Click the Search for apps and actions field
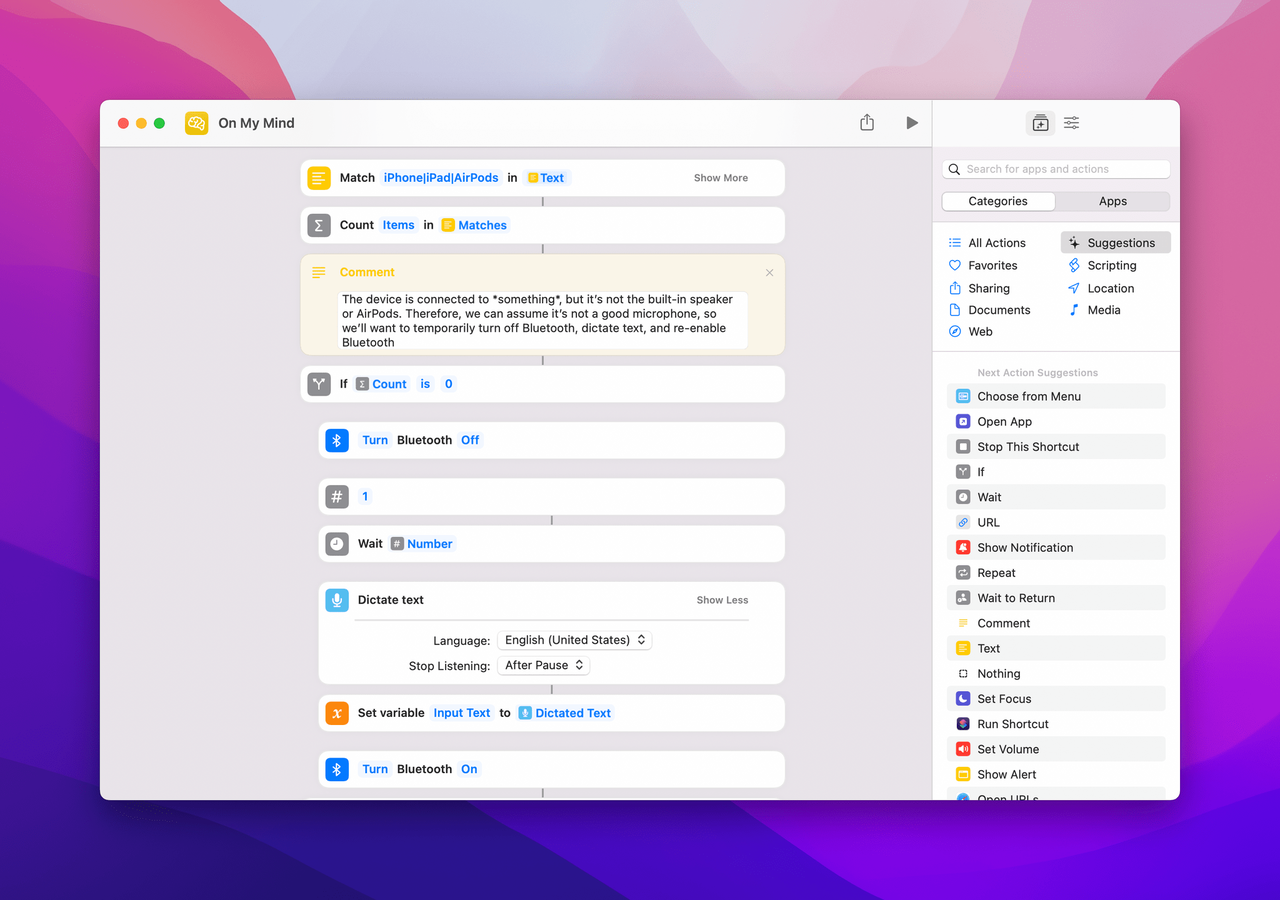The width and height of the screenshot is (1280, 900). tap(1056, 169)
